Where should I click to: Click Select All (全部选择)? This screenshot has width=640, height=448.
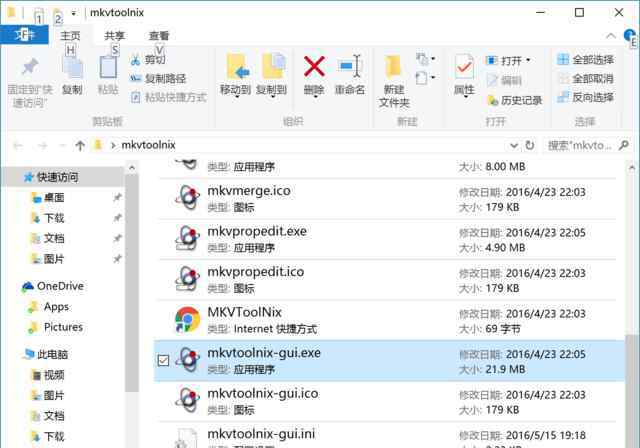click(585, 60)
